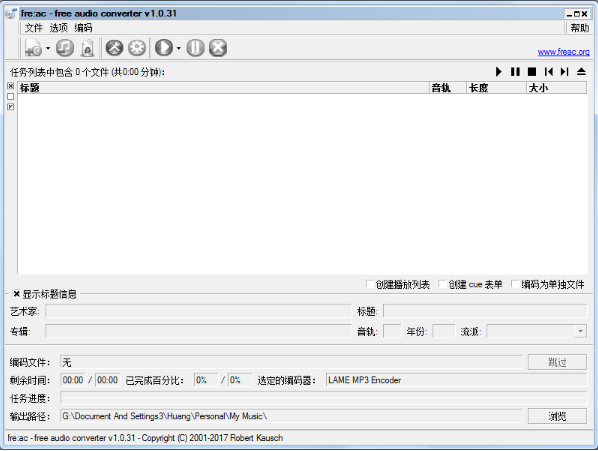Open the 帮助 menu
Screen dimensions: 598x451
point(580,28)
